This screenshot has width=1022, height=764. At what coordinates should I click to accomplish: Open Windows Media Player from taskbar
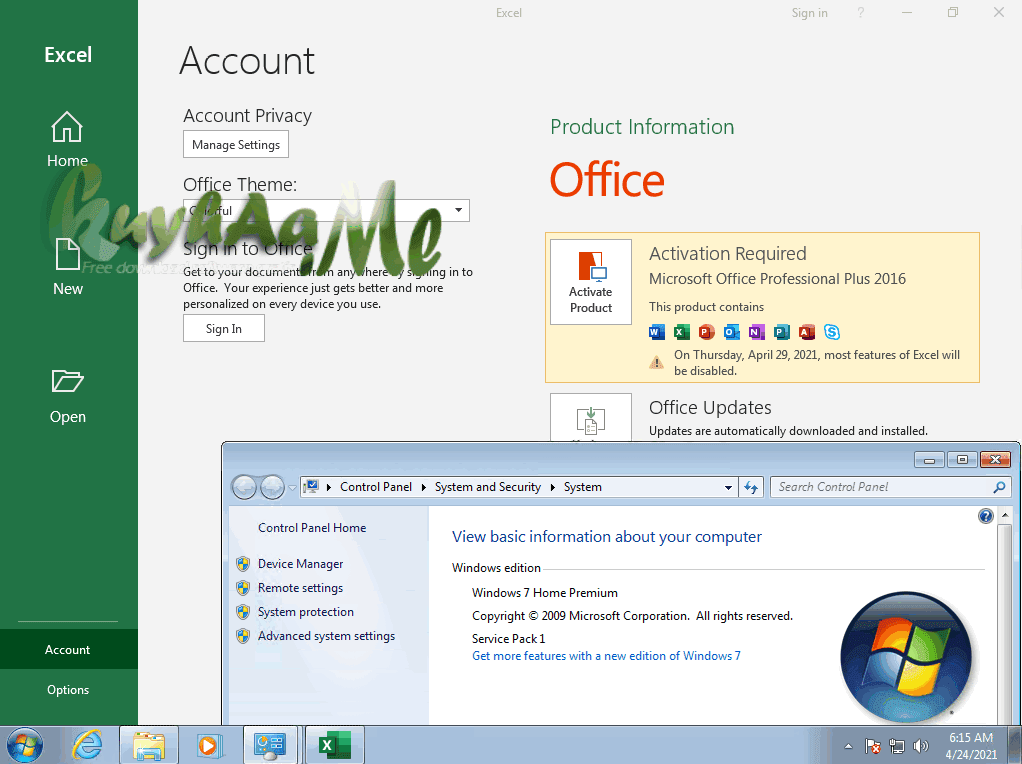click(209, 744)
